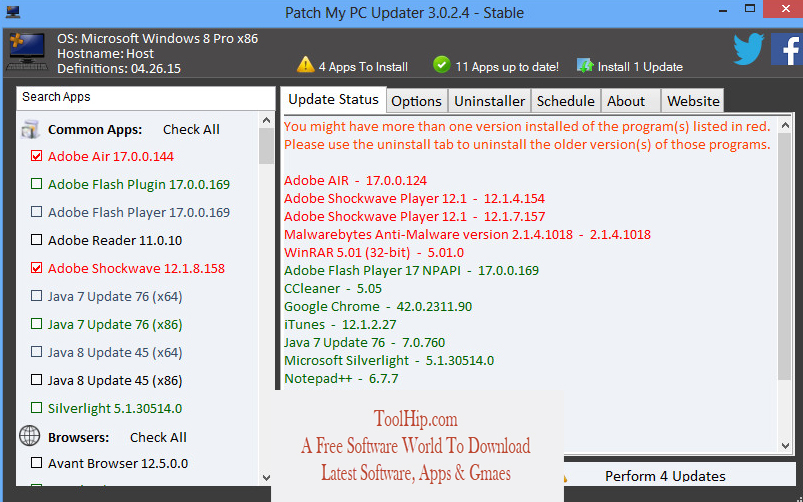Click the OS: Microsoft Windows 8 Pro text
Screen dimensions: 803x502
click(157, 38)
